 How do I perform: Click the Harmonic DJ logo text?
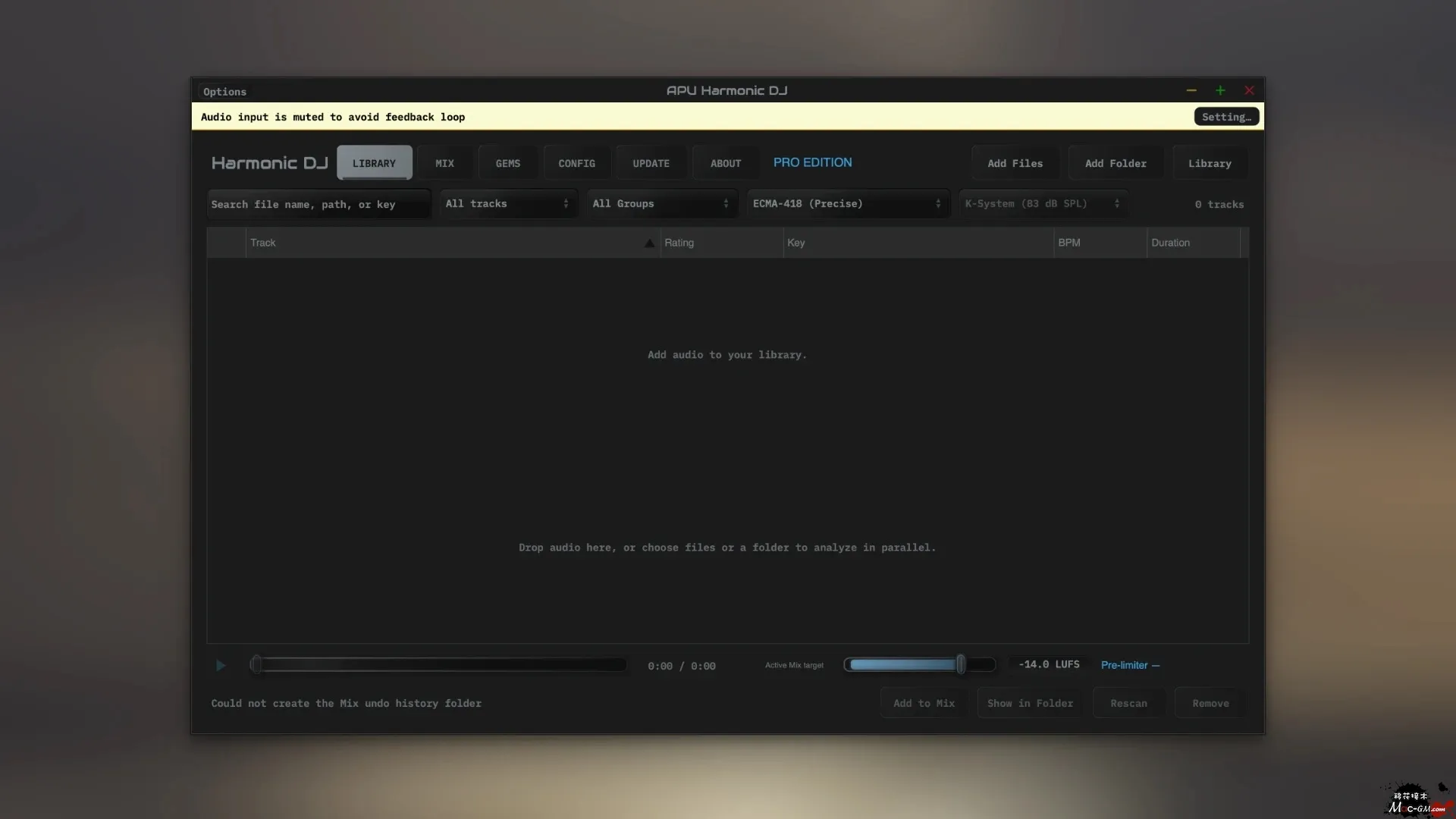[269, 163]
